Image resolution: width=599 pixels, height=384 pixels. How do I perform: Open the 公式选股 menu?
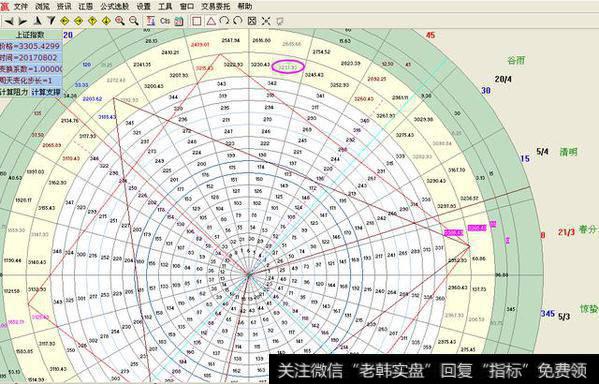115,6
